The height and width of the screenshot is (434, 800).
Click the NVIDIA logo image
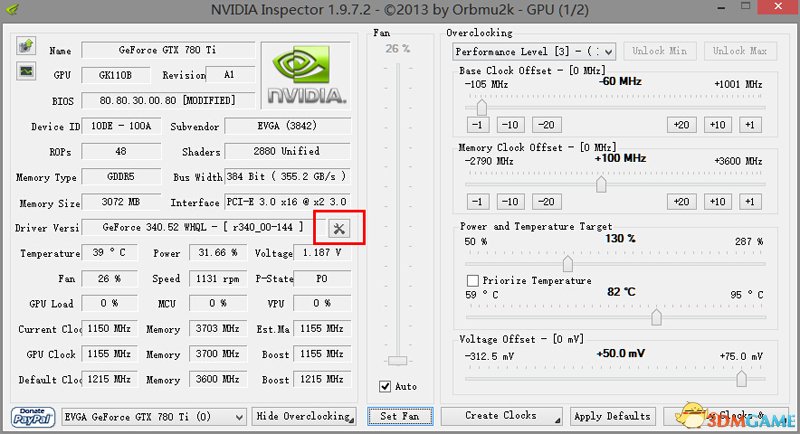306,75
